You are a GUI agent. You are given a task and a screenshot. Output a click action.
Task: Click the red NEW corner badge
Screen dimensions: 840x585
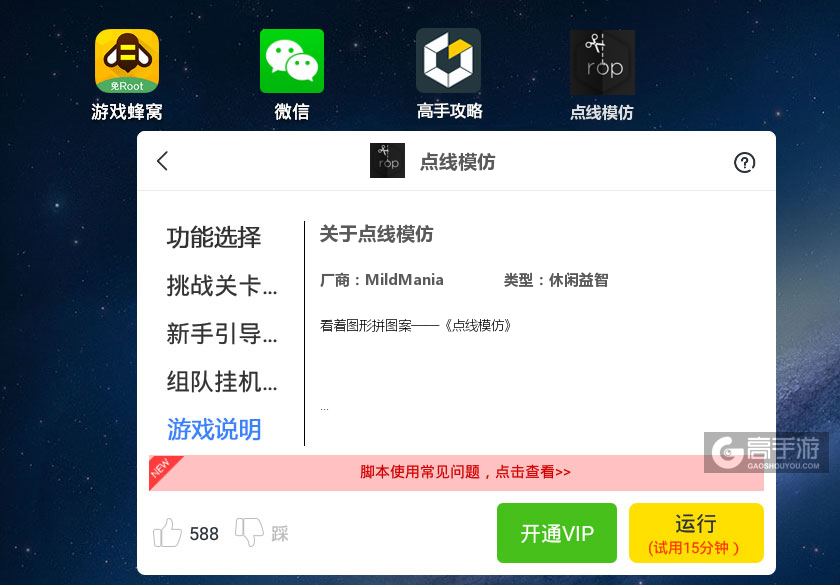tap(163, 469)
